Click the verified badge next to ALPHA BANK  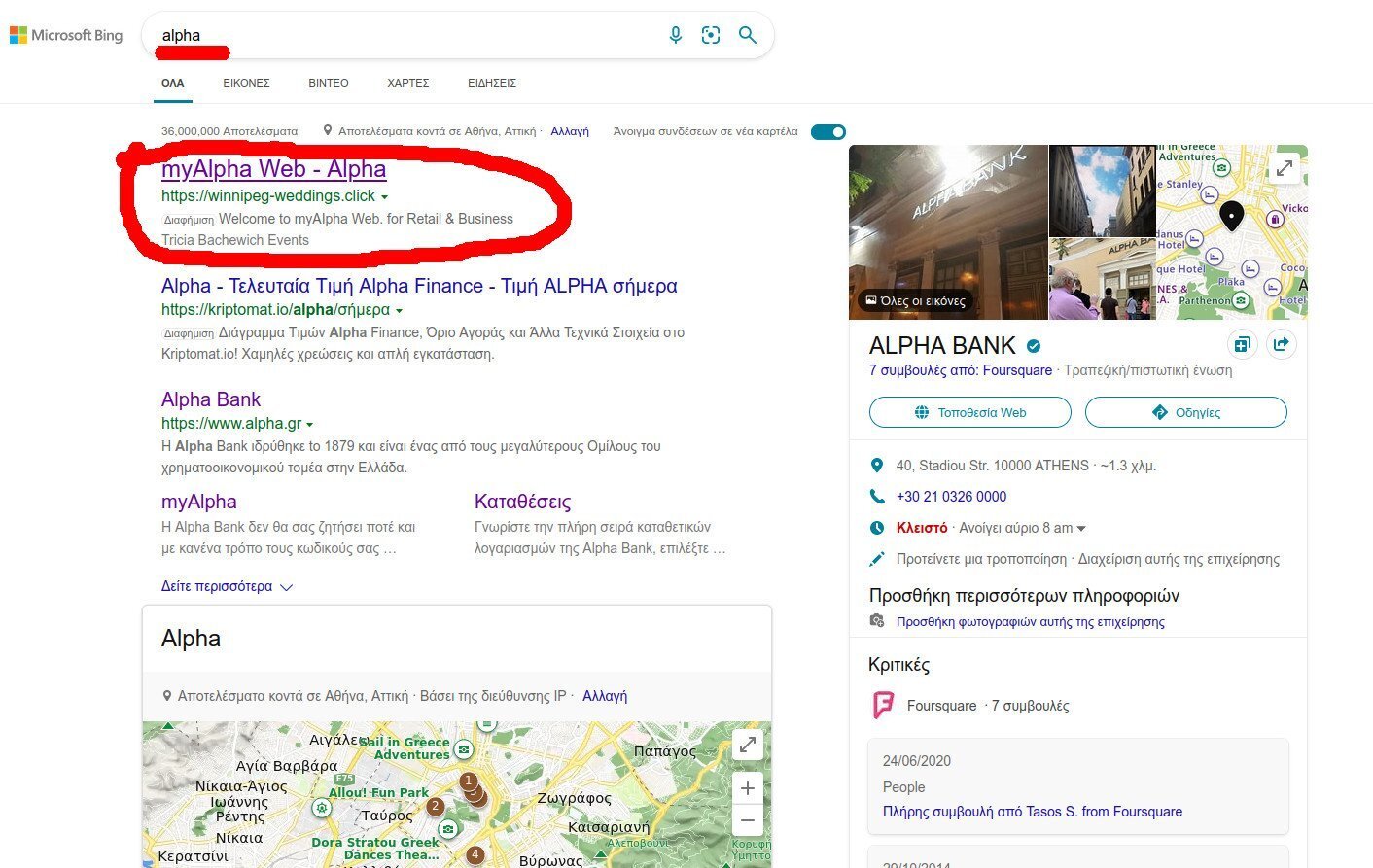pos(1034,346)
